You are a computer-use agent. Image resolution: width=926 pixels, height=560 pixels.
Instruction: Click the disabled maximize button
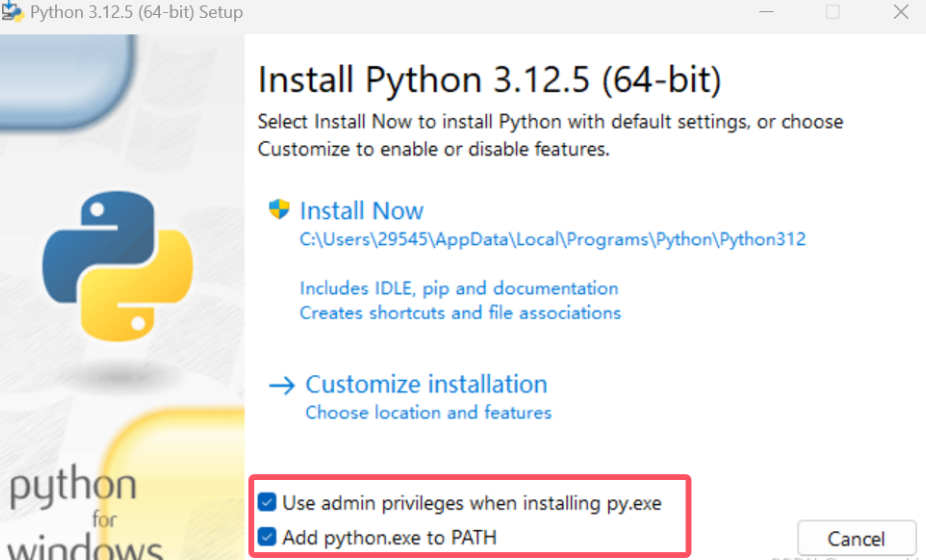click(833, 12)
